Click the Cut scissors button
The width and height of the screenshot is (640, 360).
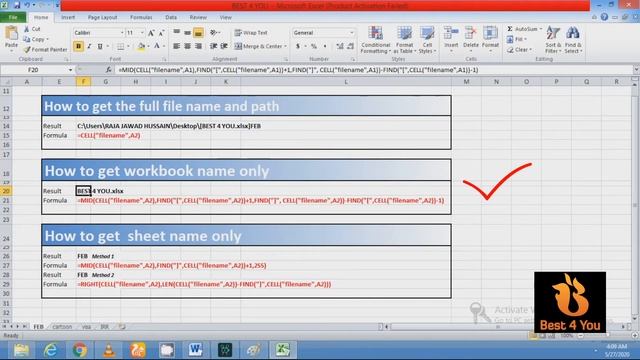[32, 29]
